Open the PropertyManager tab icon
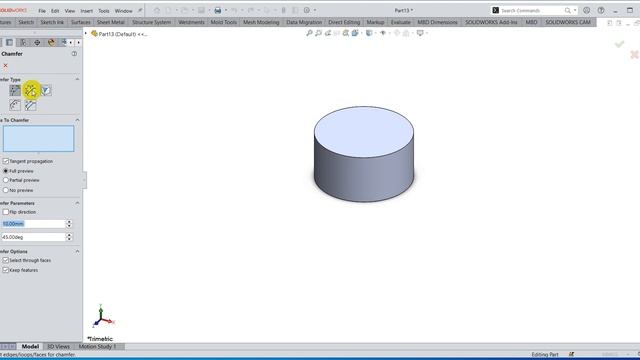 click(x=9, y=42)
